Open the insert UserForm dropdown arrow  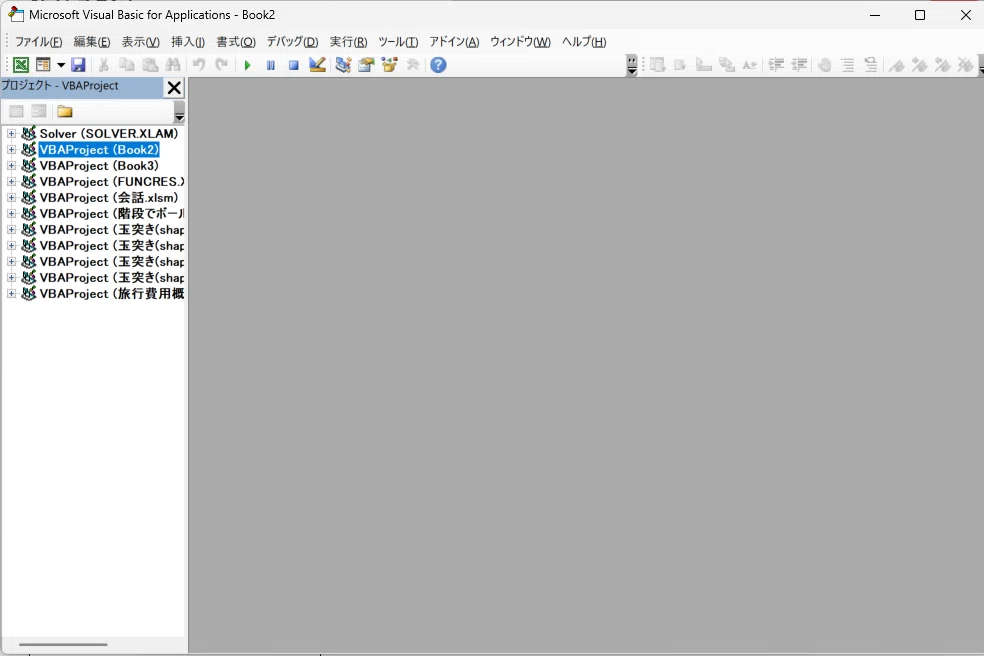[x=61, y=65]
